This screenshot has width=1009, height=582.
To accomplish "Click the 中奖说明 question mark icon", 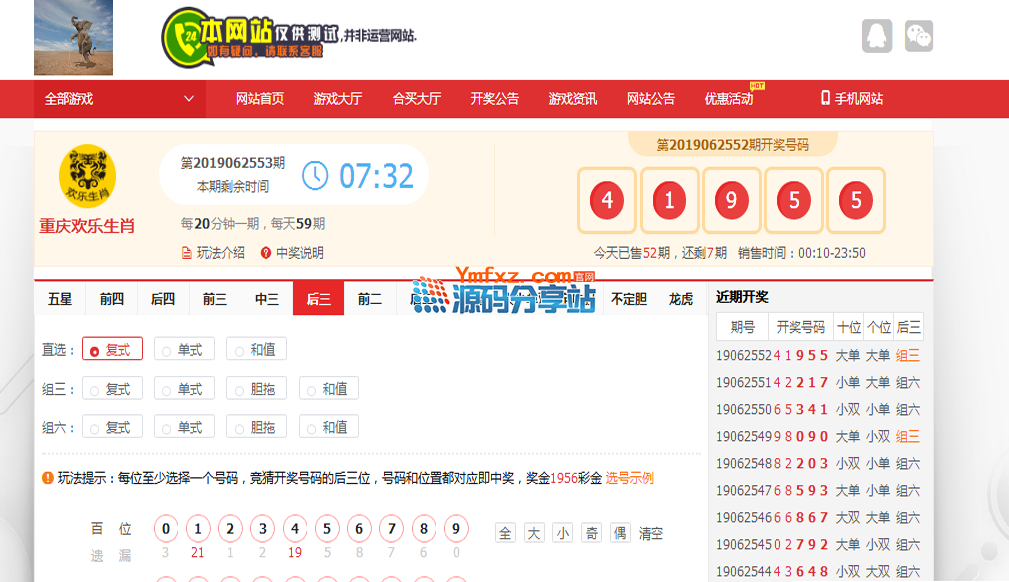I will [x=266, y=253].
